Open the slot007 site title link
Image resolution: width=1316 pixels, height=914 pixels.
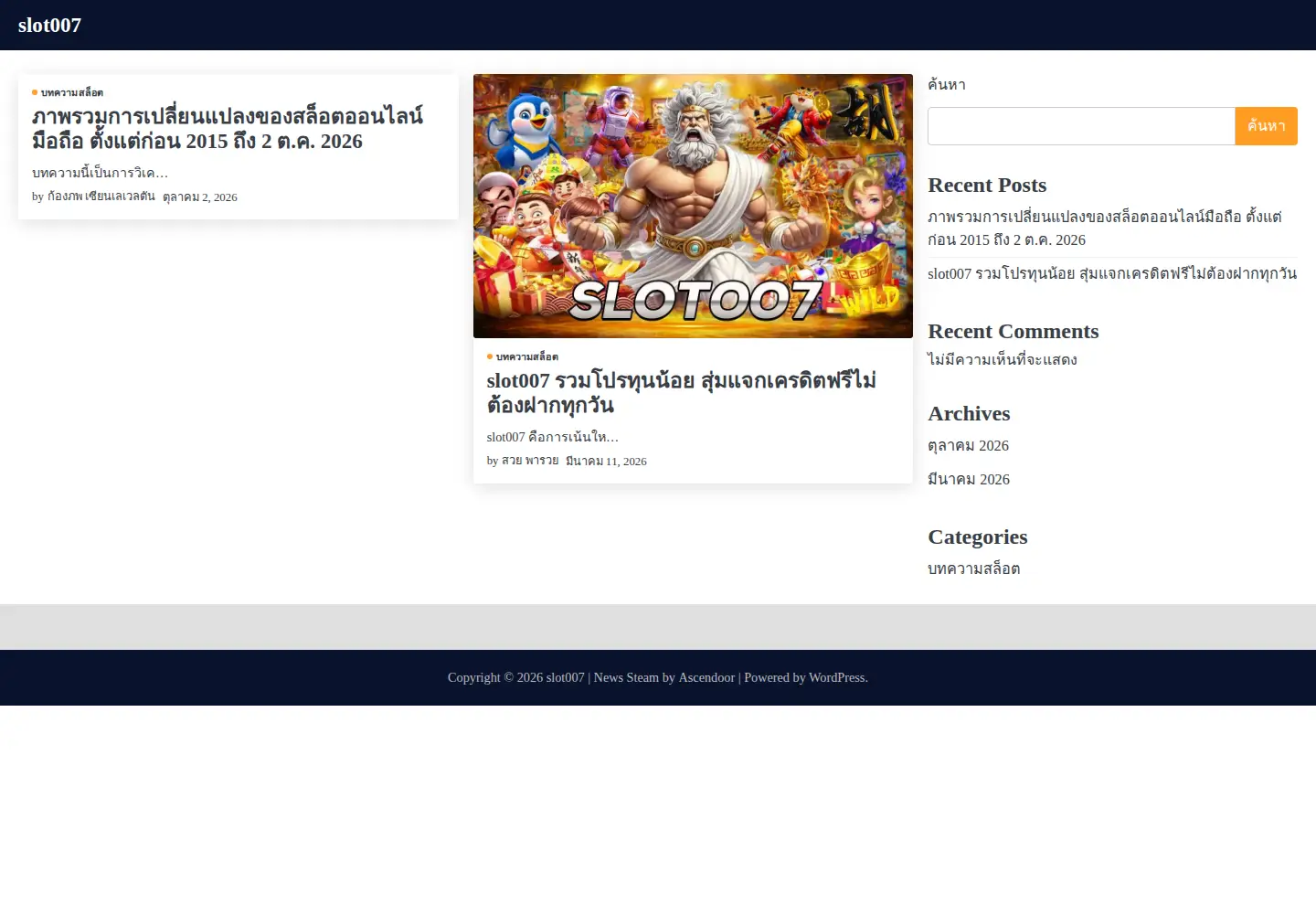pyautogui.click(x=49, y=26)
